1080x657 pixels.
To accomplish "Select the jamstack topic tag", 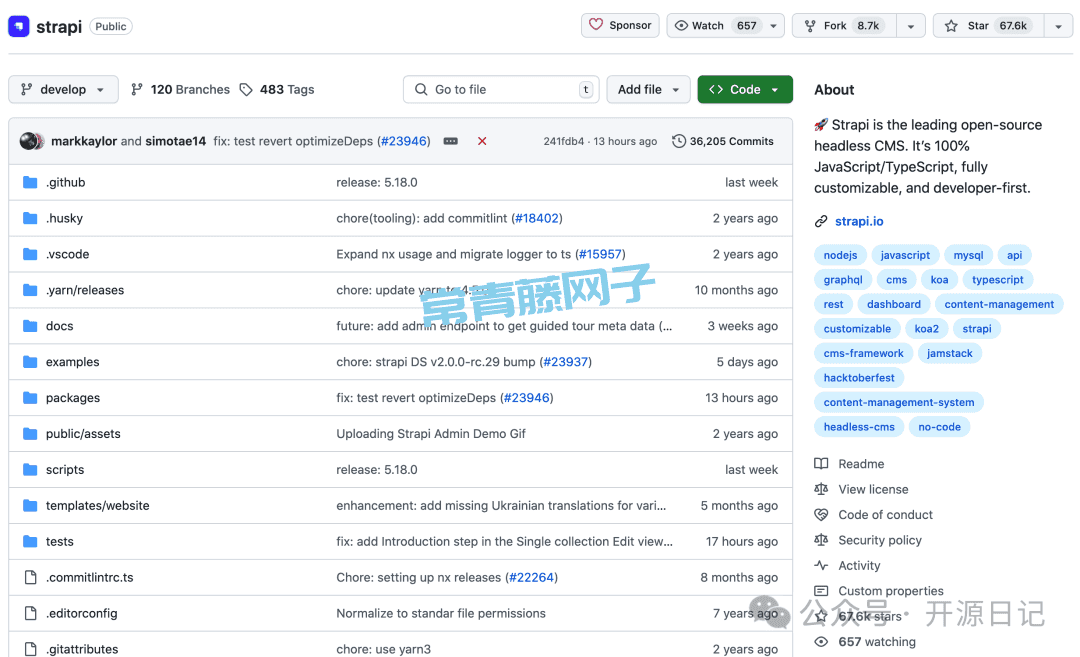I will point(950,353).
